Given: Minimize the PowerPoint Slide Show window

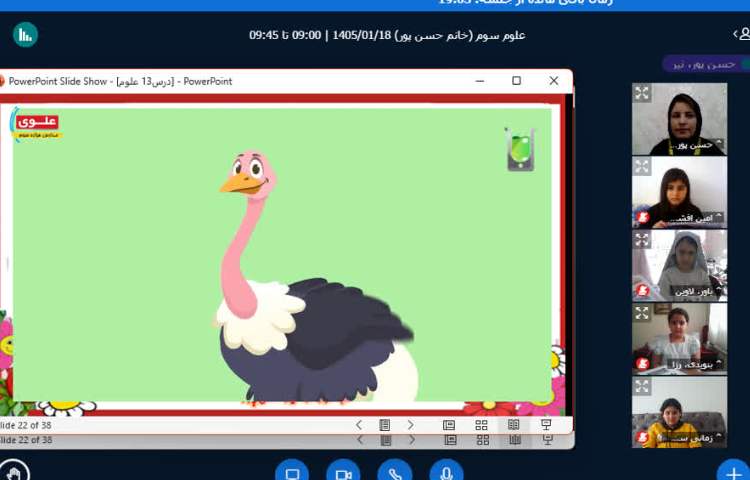Looking at the screenshot, I should [480, 81].
